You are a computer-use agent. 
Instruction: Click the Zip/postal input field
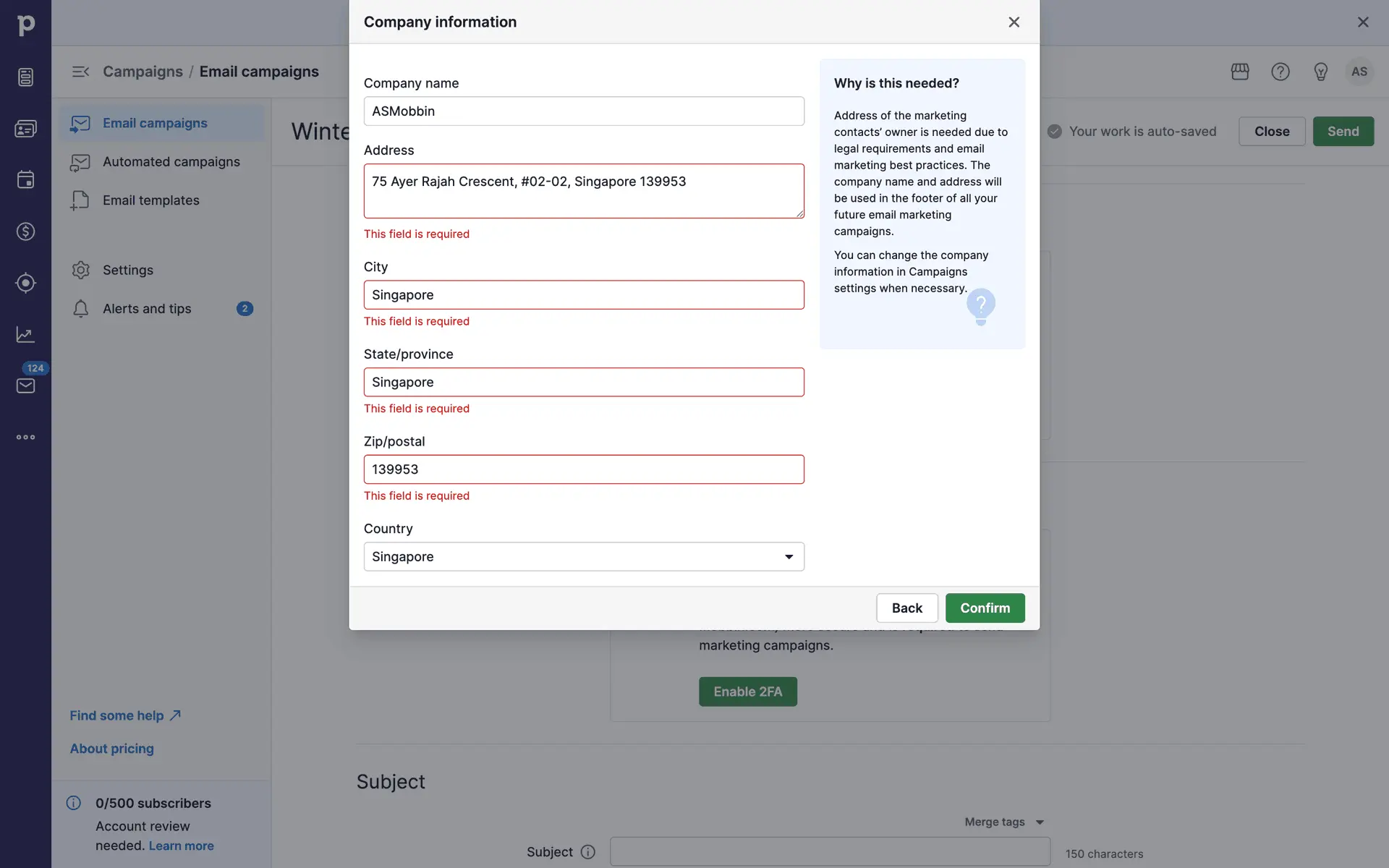coord(583,469)
